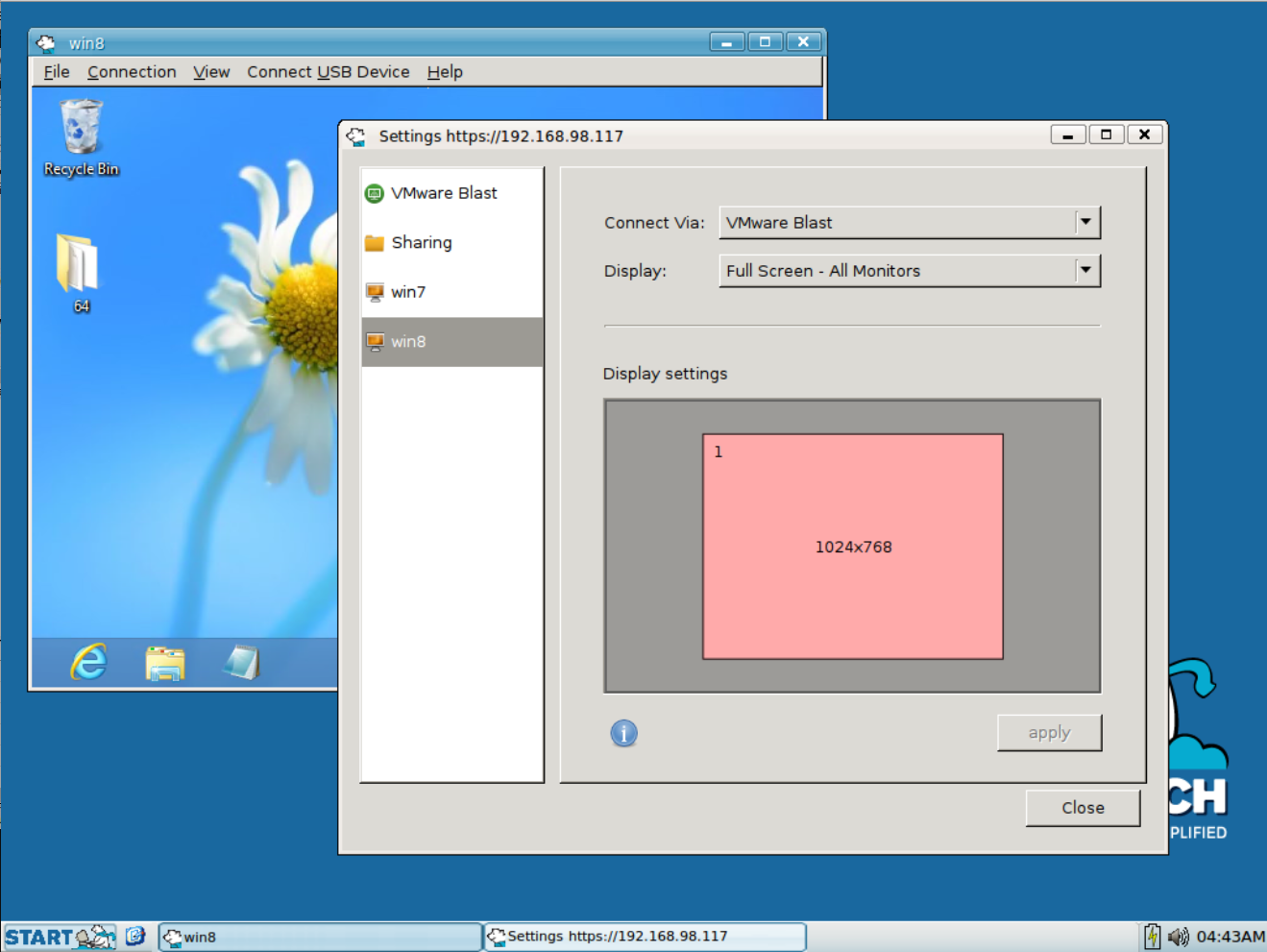Select the win8 desktop in the sidebar
Screen dimensions: 1267x952
point(407,341)
